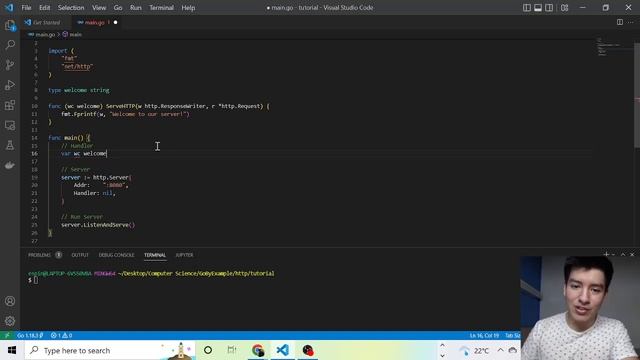Screen dimensions: 640x360
Task: Open the Help menu
Action: click(x=188, y=8)
